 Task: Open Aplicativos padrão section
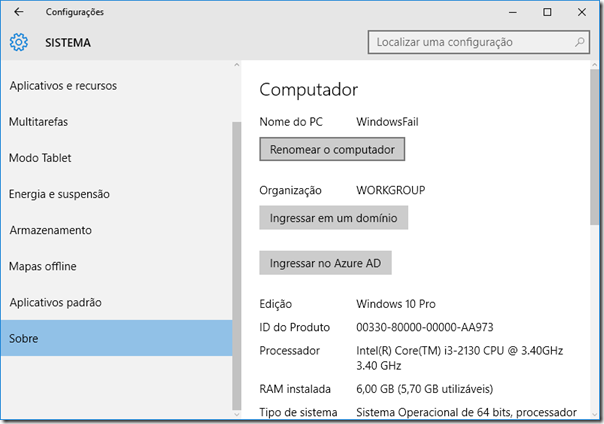116,302
